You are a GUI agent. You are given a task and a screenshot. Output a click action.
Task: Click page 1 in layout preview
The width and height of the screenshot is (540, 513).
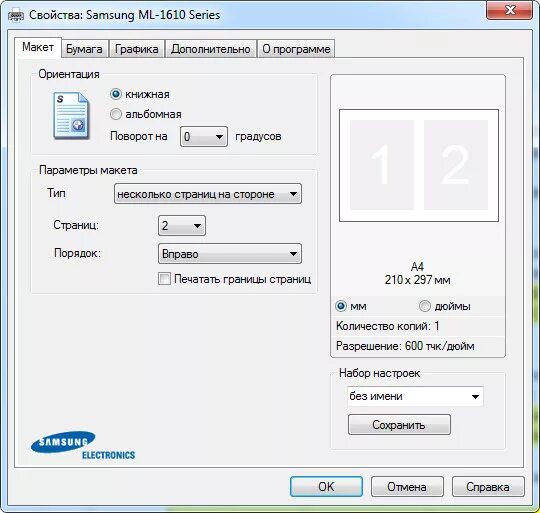point(382,165)
